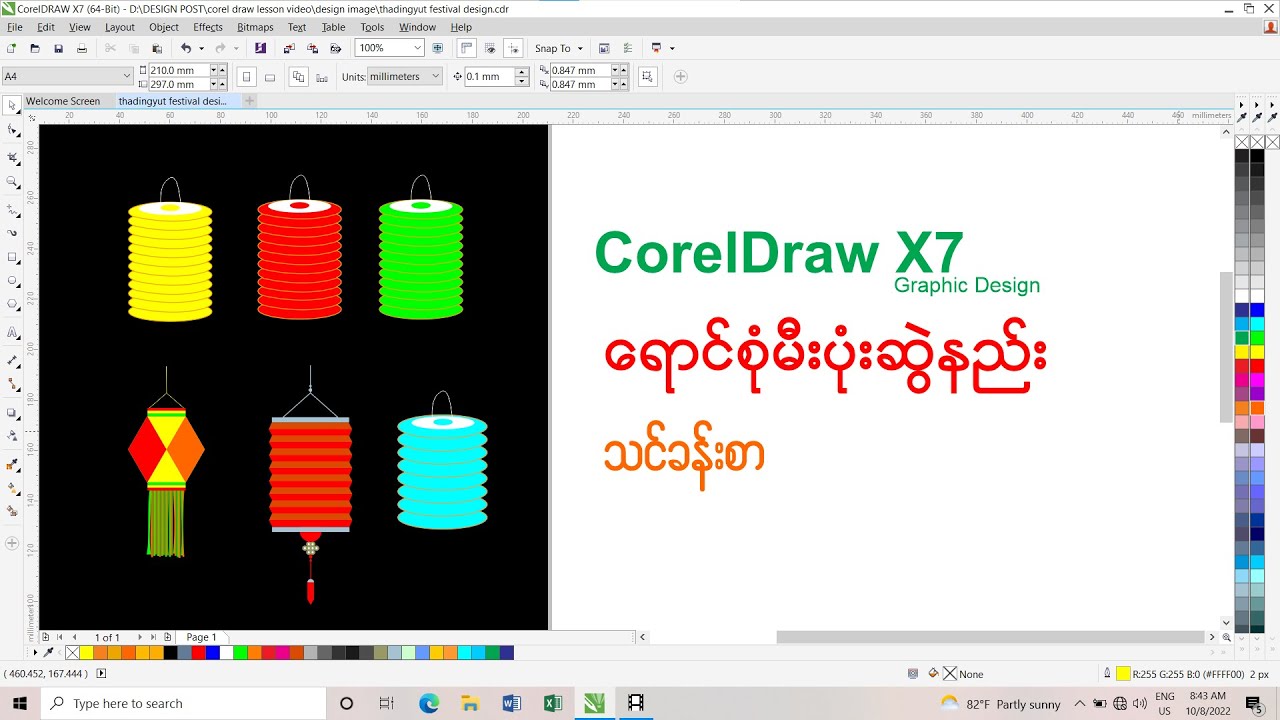This screenshot has height=720, width=1280.
Task: Open the Search content purple icon
Action: [x=260, y=48]
